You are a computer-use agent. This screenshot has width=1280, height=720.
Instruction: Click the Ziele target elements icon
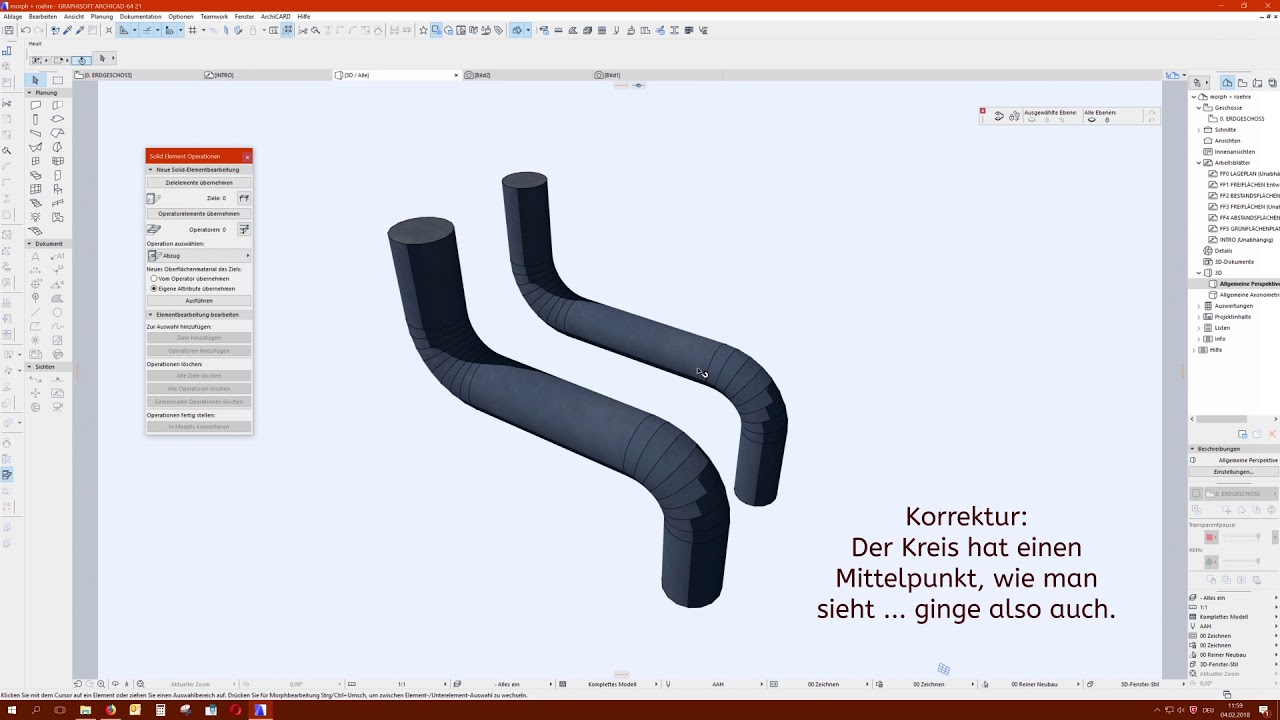pos(243,198)
